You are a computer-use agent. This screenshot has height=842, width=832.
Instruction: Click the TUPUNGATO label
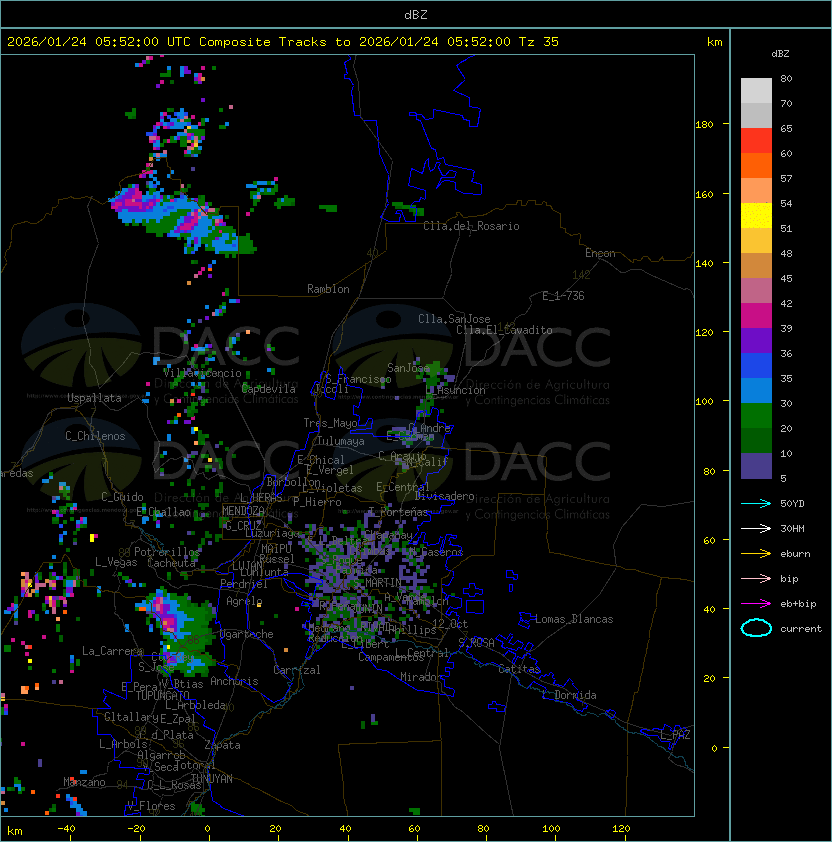[162, 695]
